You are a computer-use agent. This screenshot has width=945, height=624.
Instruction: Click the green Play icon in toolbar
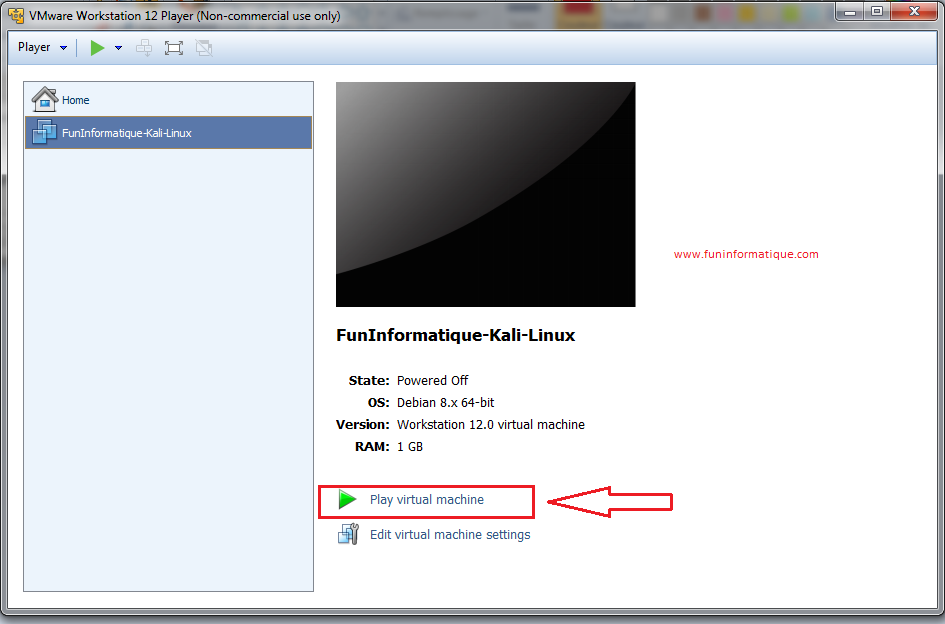[x=97, y=48]
